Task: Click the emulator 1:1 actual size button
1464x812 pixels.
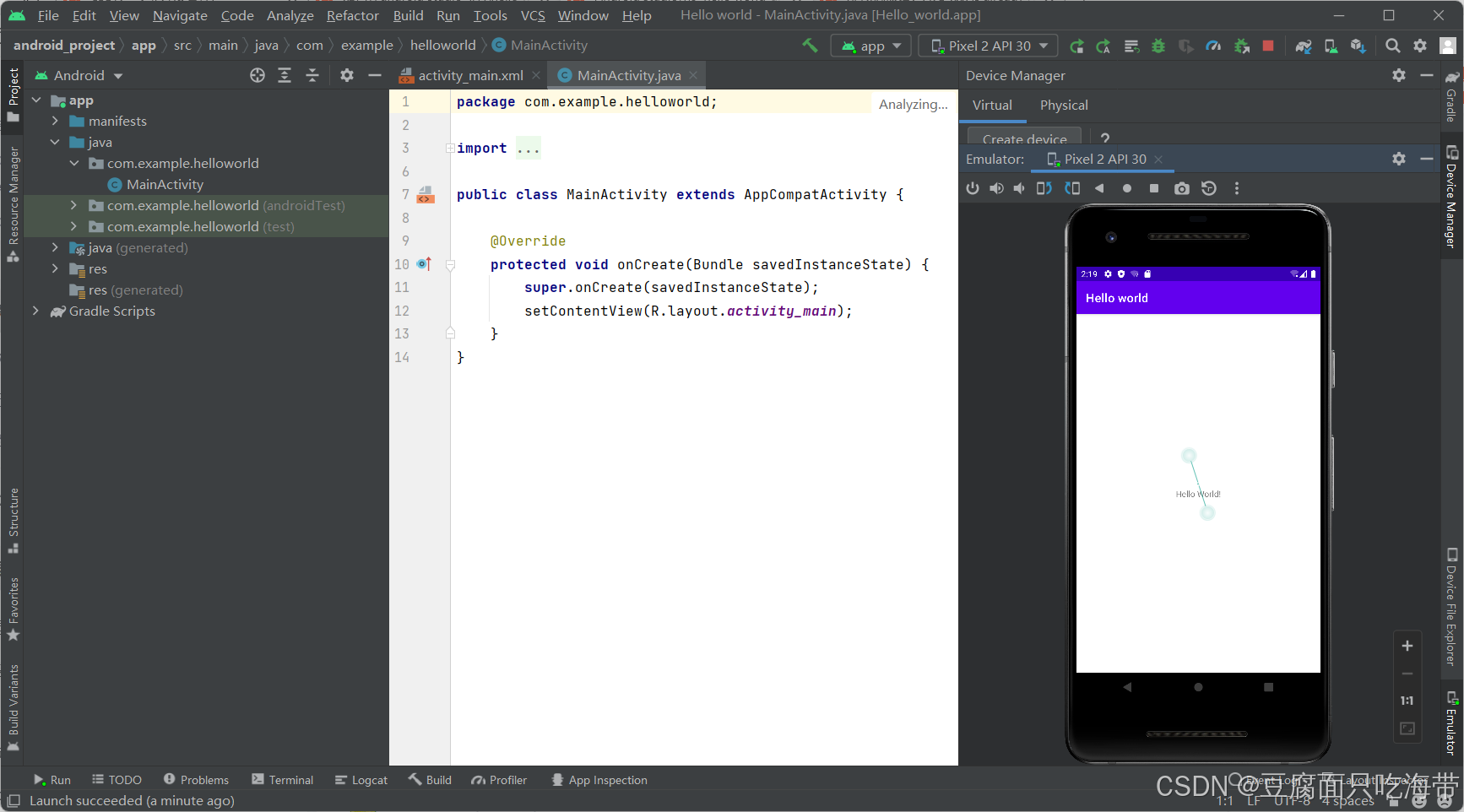Action: point(1407,701)
